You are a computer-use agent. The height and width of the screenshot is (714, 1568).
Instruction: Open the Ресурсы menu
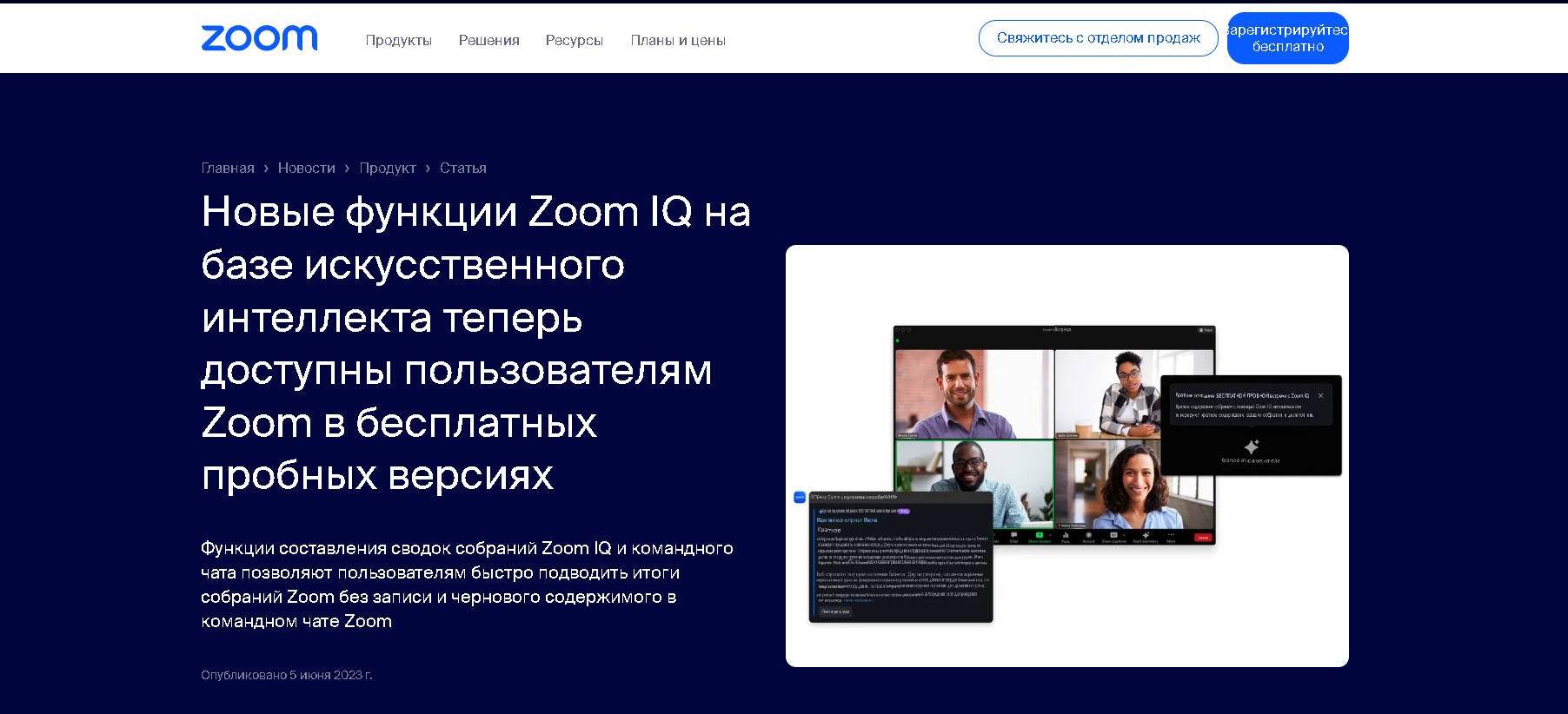(x=574, y=40)
